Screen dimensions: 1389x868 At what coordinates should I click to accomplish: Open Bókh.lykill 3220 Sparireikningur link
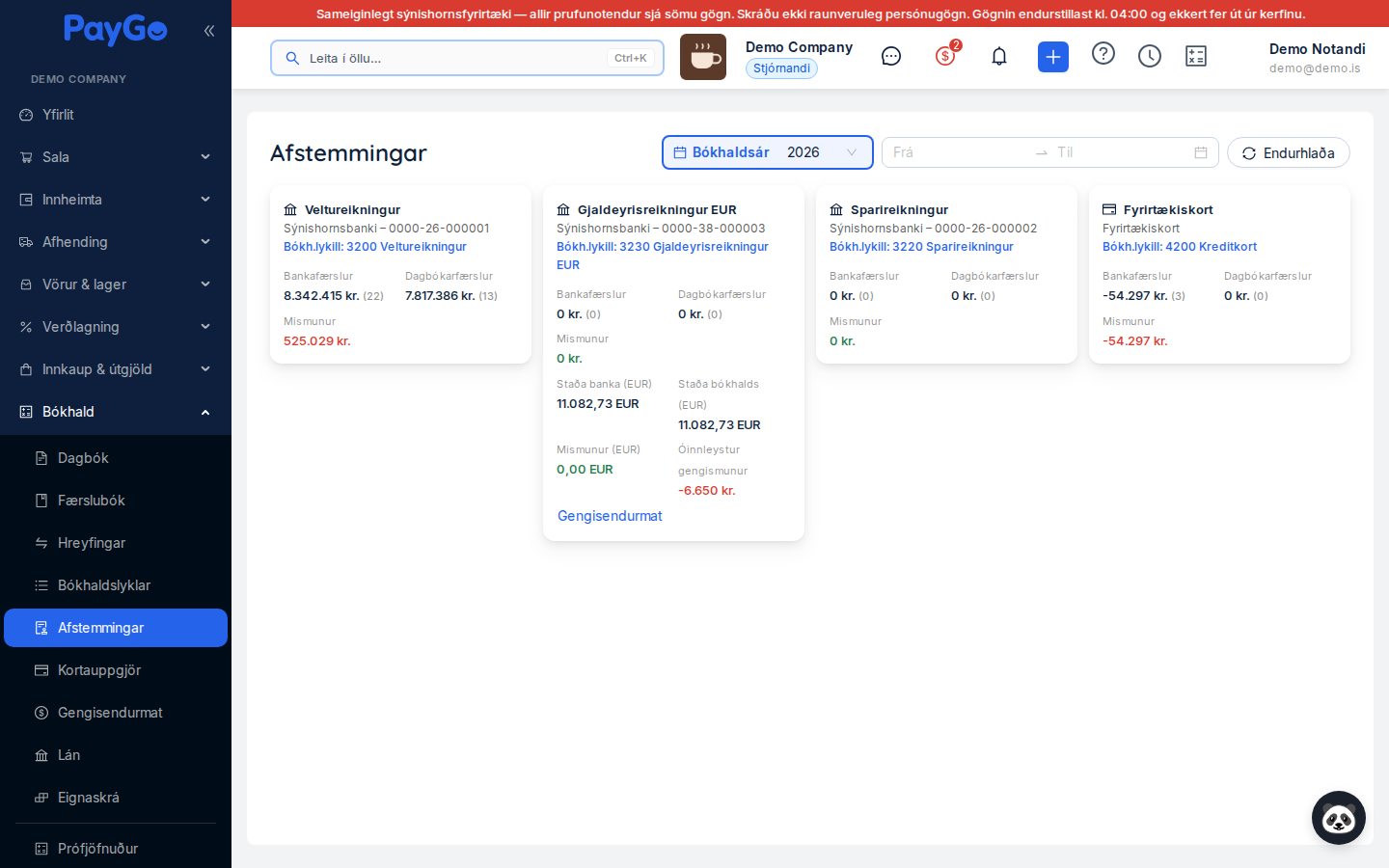921,247
